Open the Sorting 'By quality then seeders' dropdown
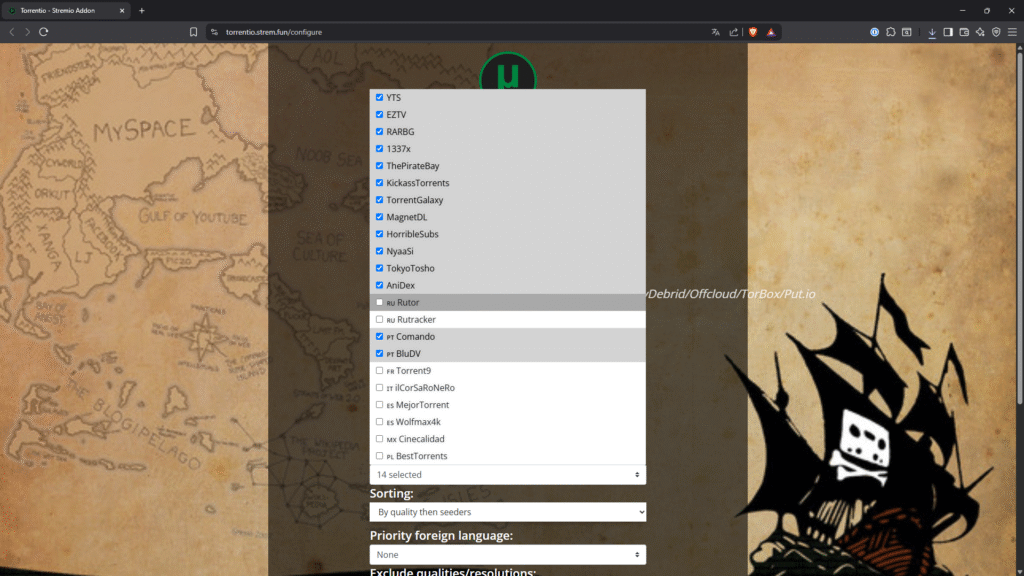 tap(507, 512)
